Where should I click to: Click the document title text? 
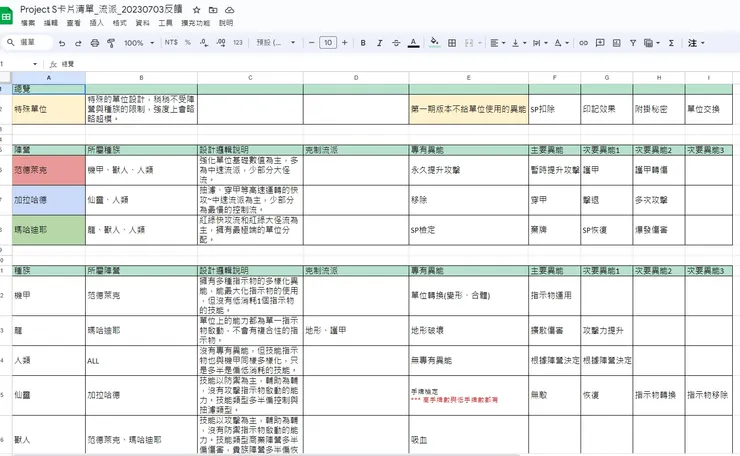pyautogui.click(x=101, y=9)
